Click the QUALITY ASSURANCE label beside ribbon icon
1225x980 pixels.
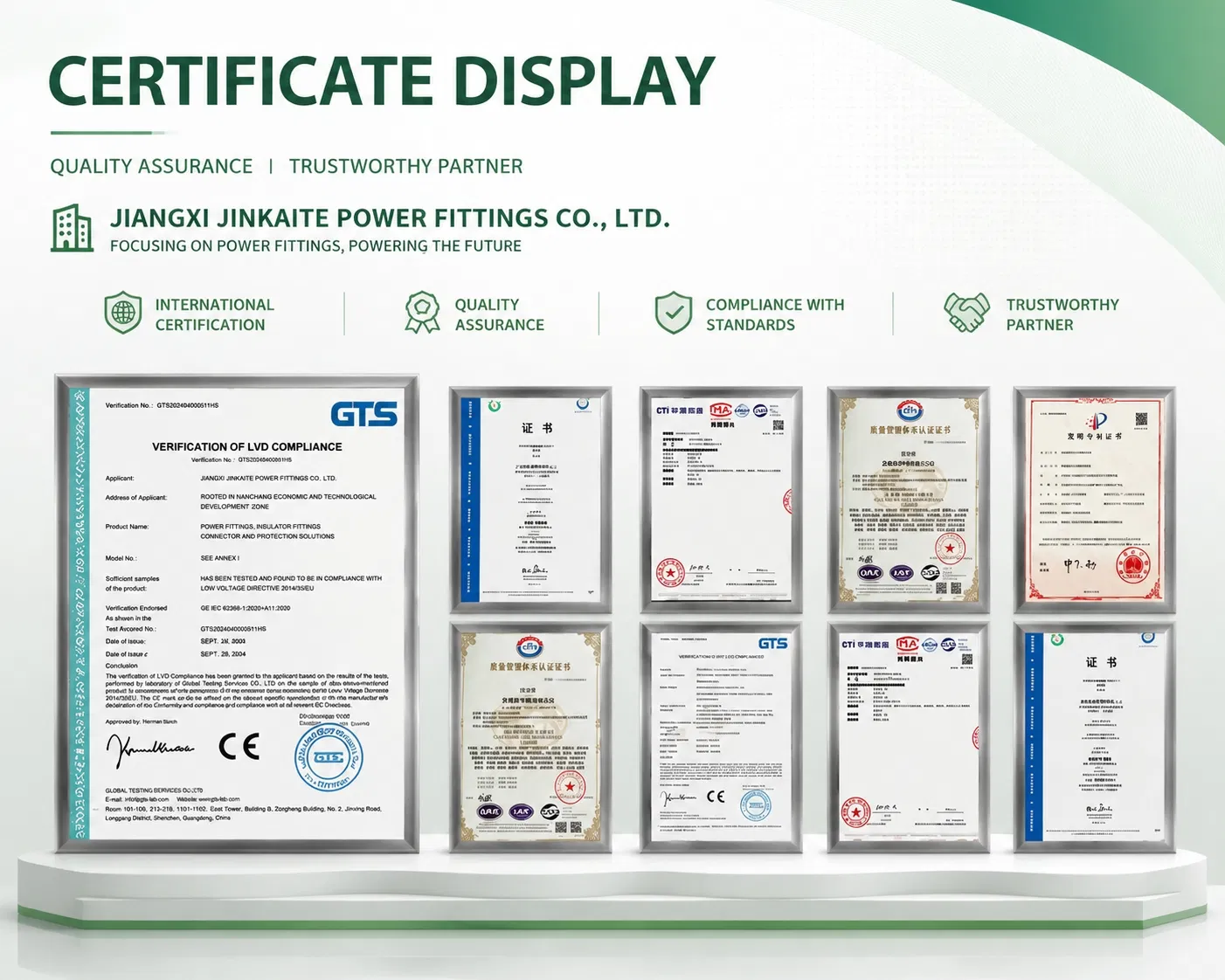[x=499, y=314]
